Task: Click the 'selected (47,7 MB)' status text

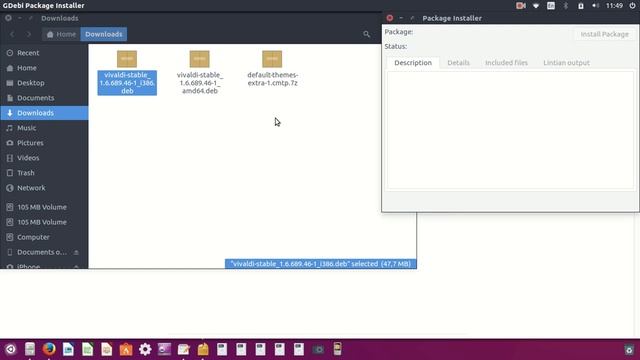Action: pos(381,264)
